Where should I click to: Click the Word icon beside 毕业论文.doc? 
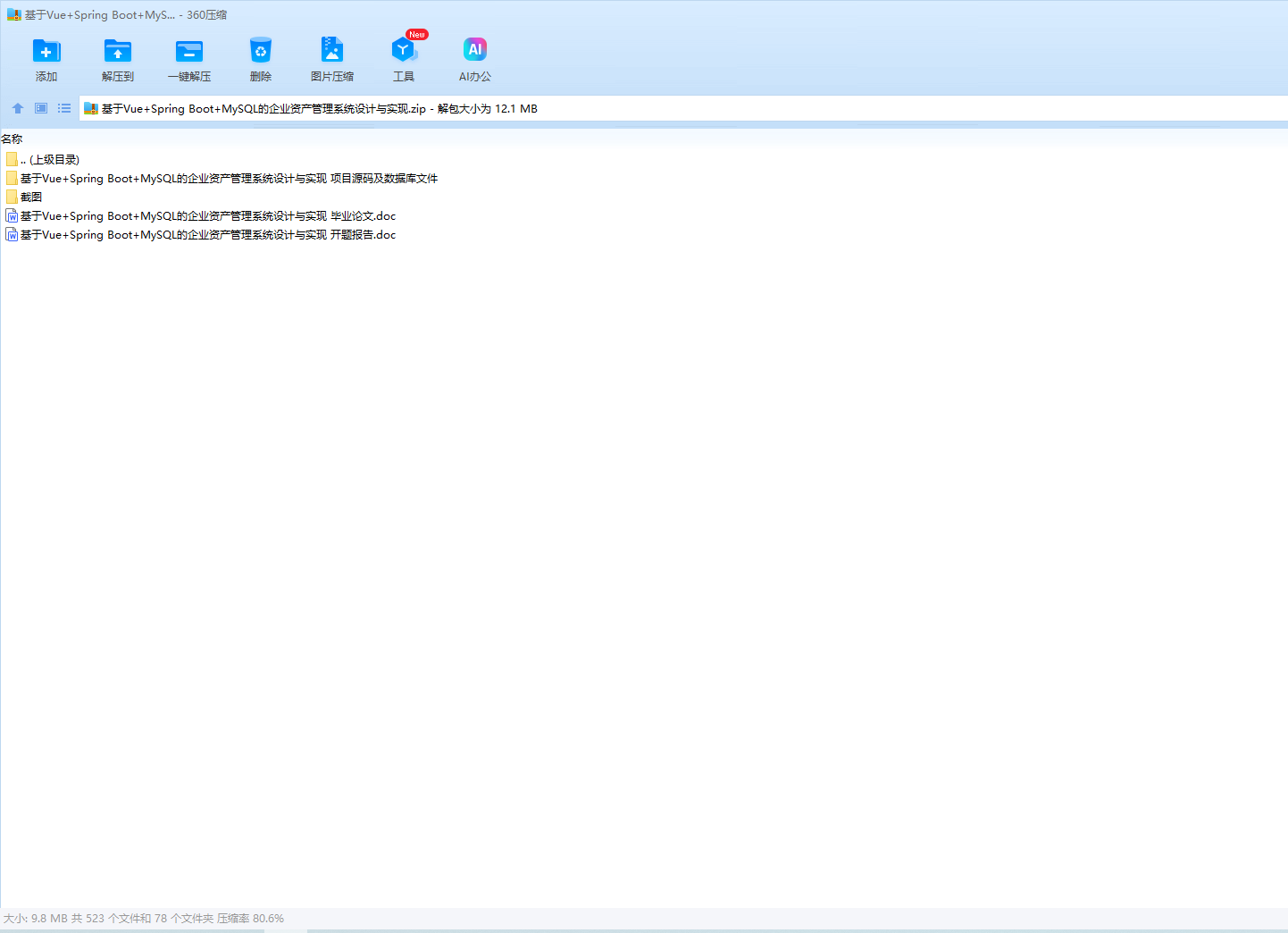12,216
